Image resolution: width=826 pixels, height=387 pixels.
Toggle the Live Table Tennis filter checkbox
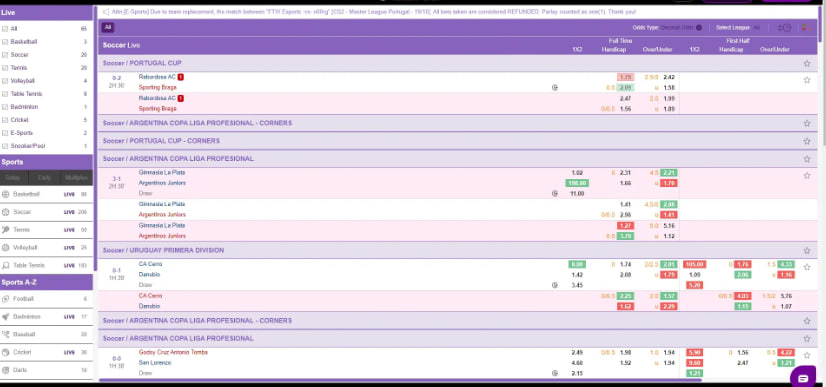coord(5,94)
